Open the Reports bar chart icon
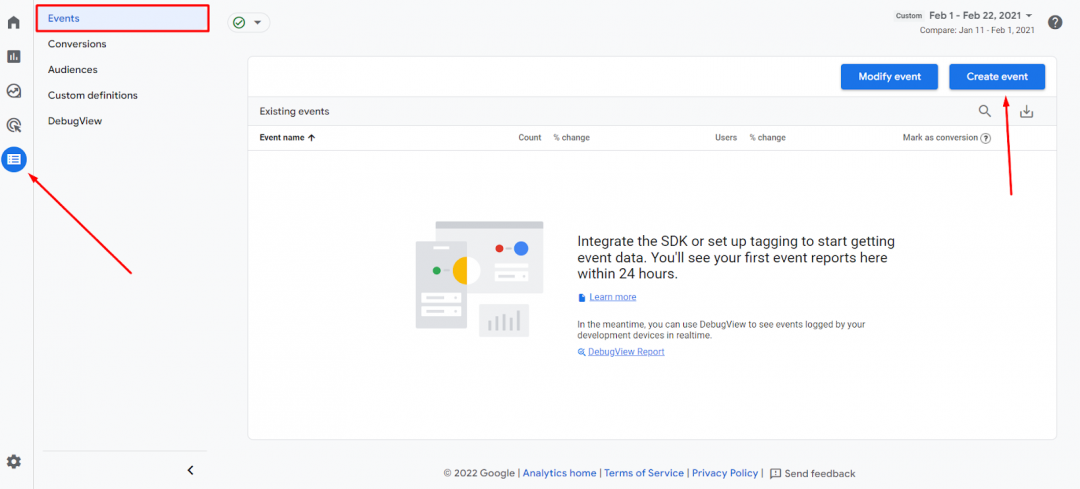The image size is (1080, 489). (x=14, y=56)
